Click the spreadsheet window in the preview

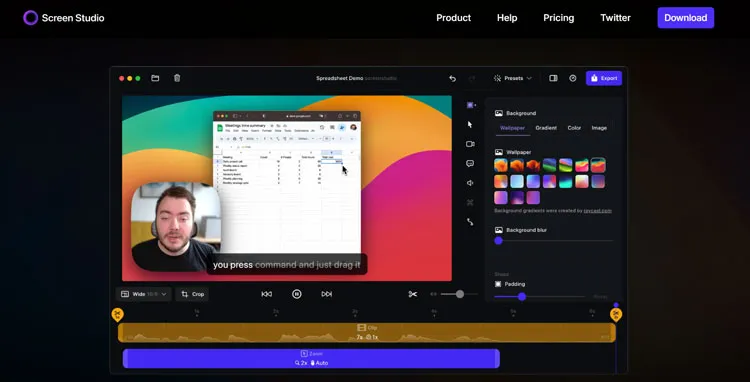(x=287, y=183)
